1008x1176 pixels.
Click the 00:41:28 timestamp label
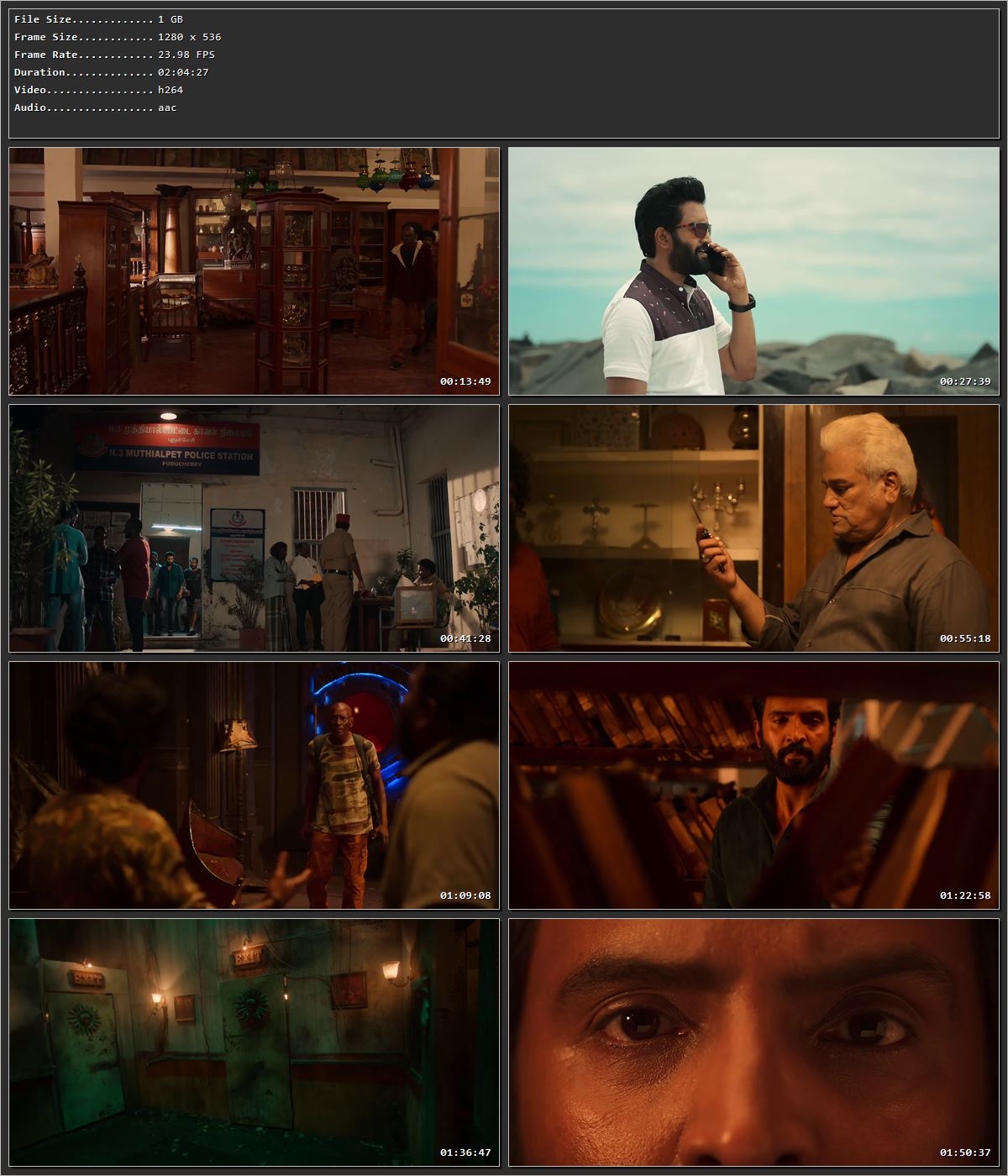pos(465,638)
